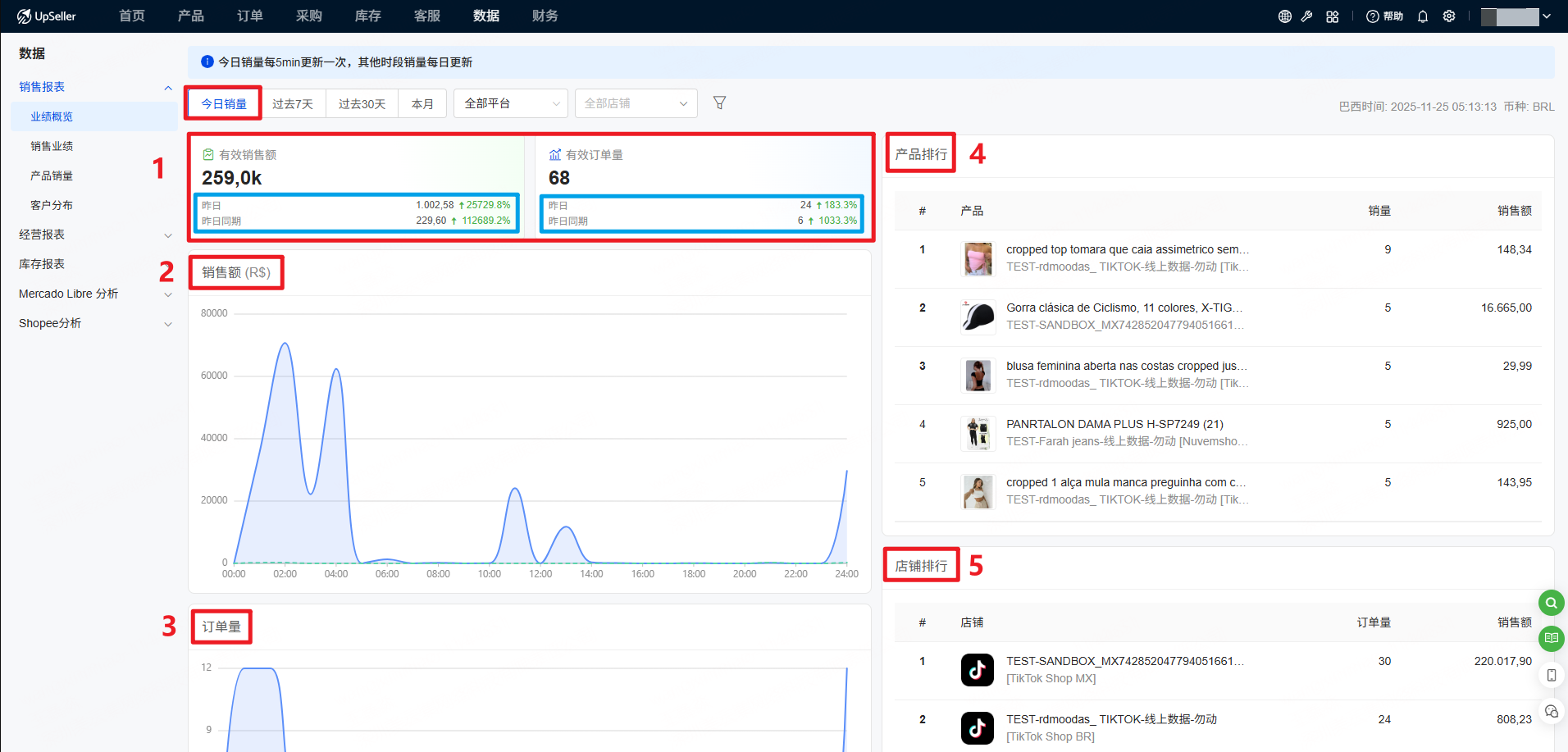Switch to 过去30天 time range
The height and width of the screenshot is (752, 1568).
pos(362,104)
